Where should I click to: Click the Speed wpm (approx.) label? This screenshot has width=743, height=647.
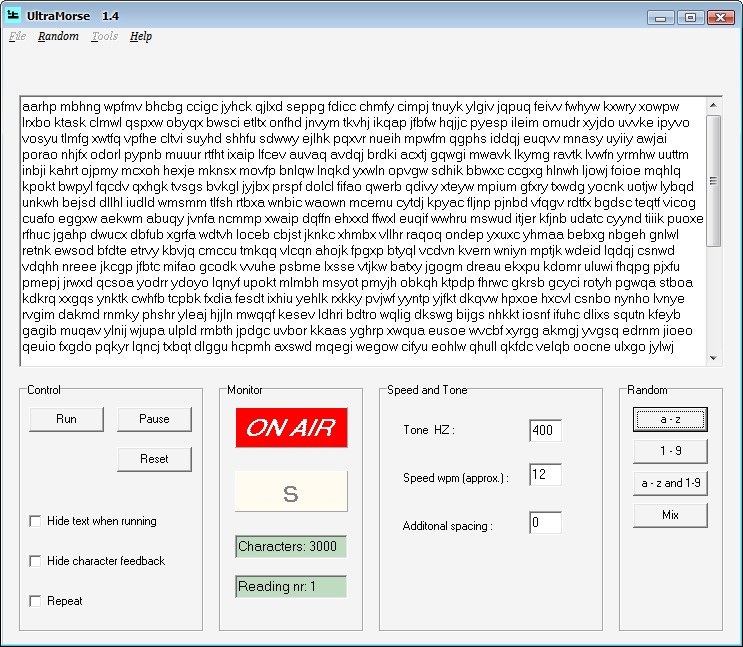click(x=456, y=478)
